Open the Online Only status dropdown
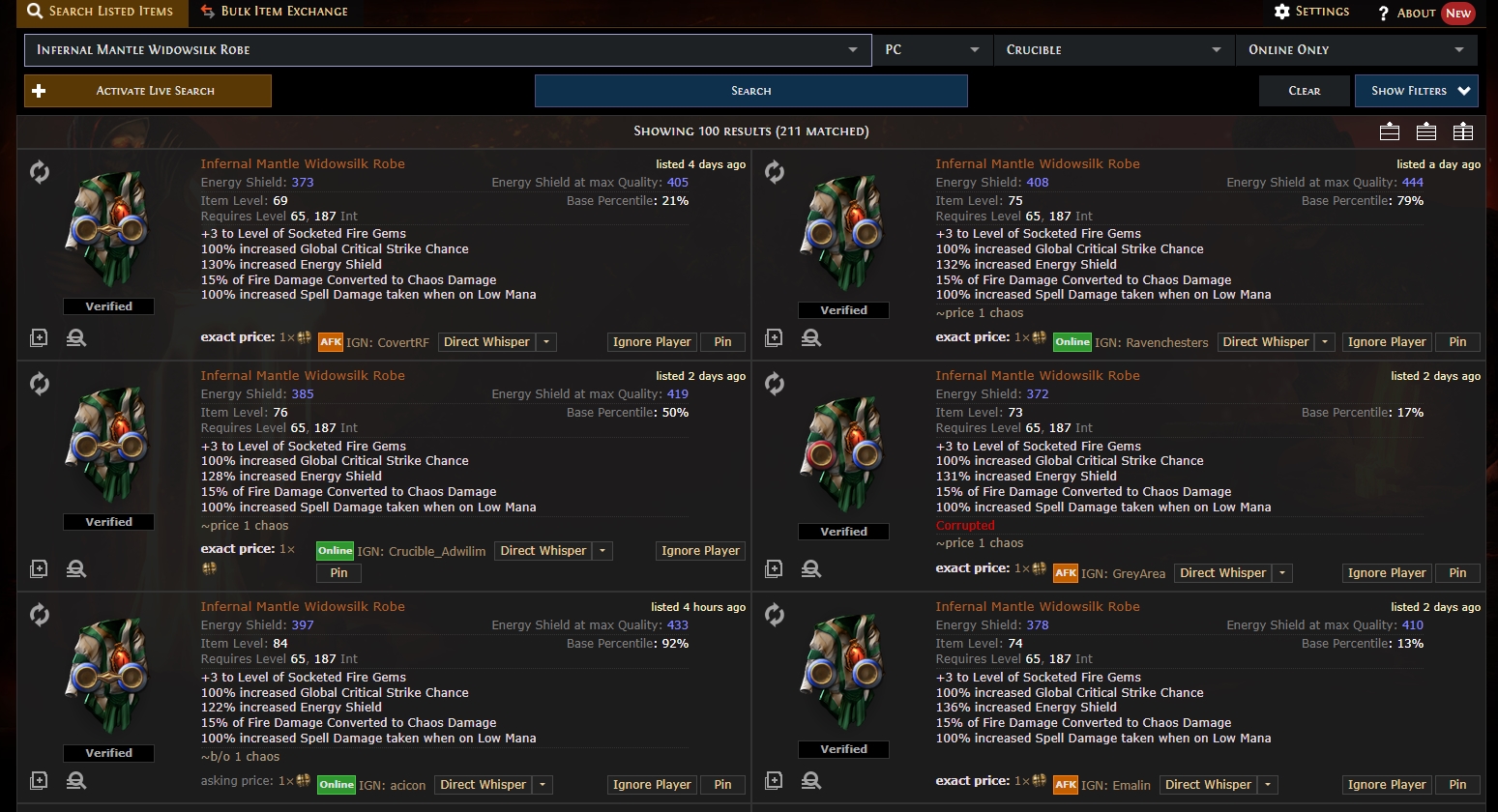Screen dimensions: 1498x812 tap(1355, 49)
